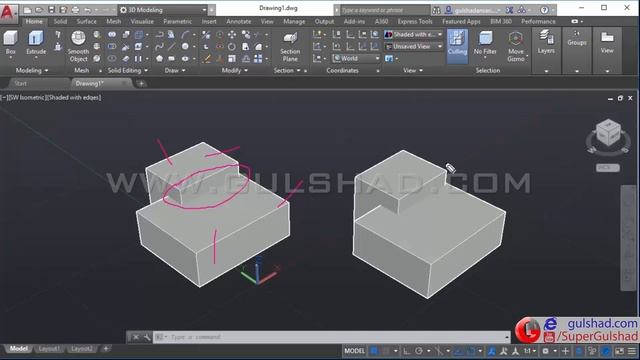Screen dimensions: 640x360
Task: Toggle the grid display in status bar
Action: click(x=374, y=351)
